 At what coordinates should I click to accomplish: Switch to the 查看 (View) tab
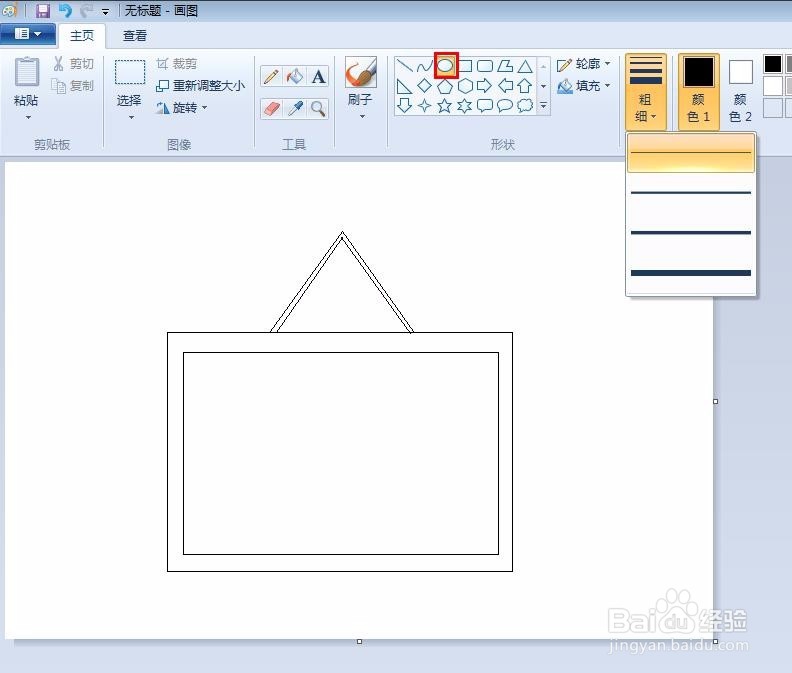(135, 36)
